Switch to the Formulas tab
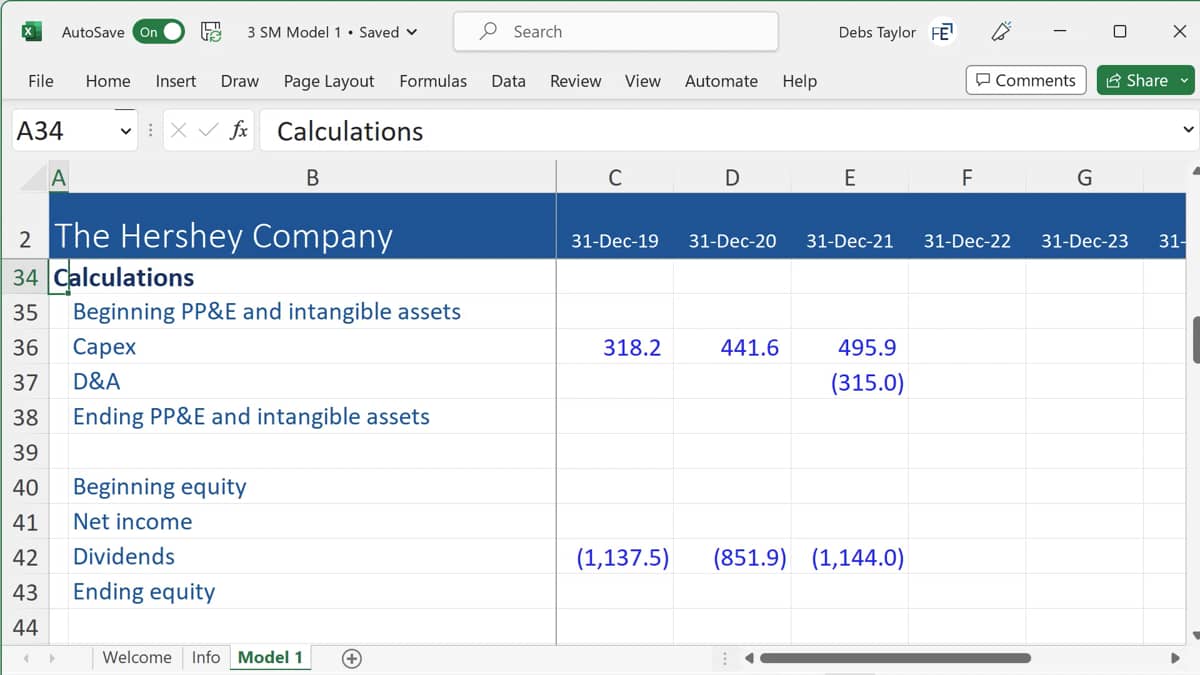1200x675 pixels. pyautogui.click(x=433, y=81)
